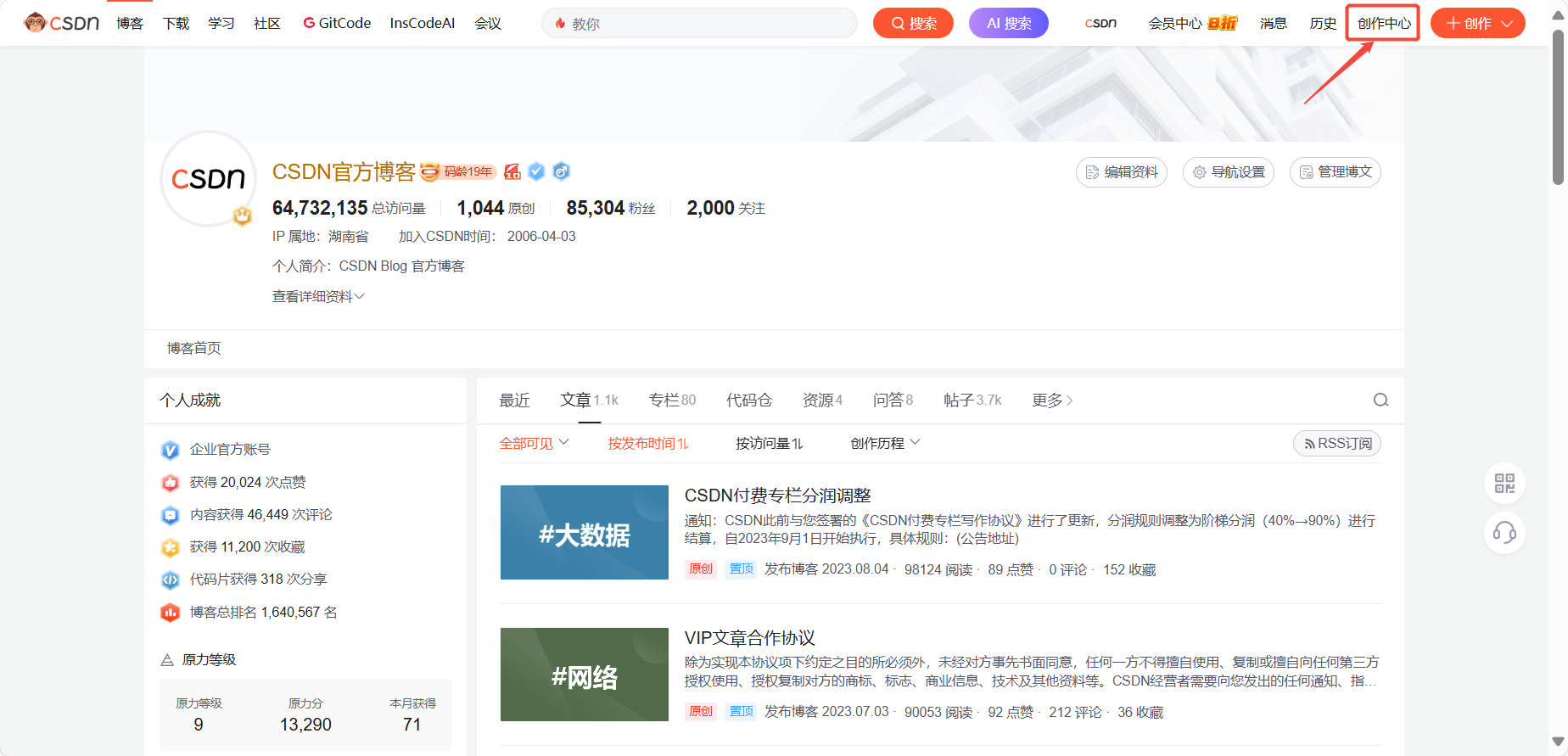Sort articles by 按发布时间
The image size is (1568, 756).
(648, 444)
